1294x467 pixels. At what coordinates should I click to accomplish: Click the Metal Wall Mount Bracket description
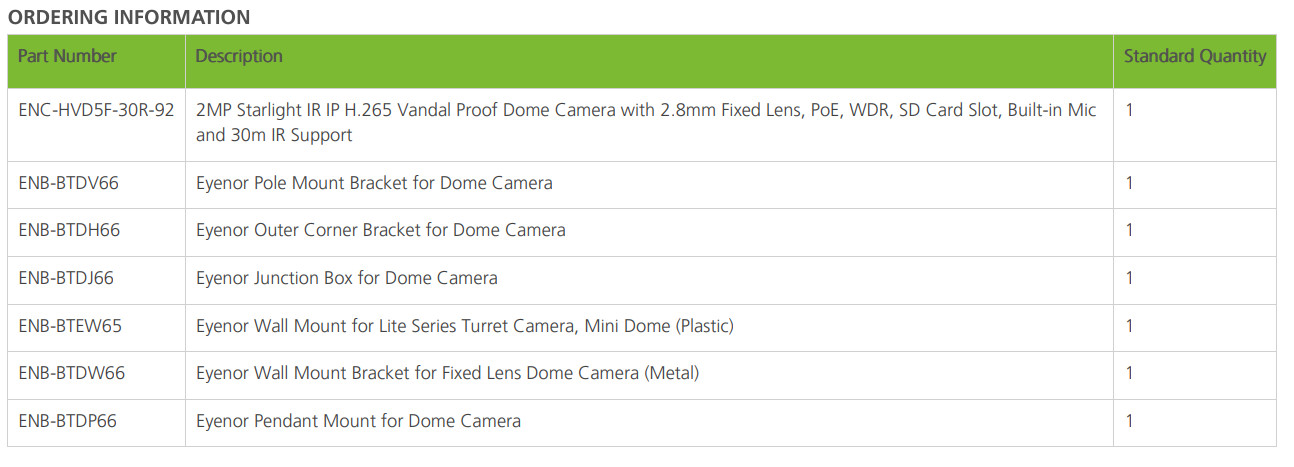(447, 373)
